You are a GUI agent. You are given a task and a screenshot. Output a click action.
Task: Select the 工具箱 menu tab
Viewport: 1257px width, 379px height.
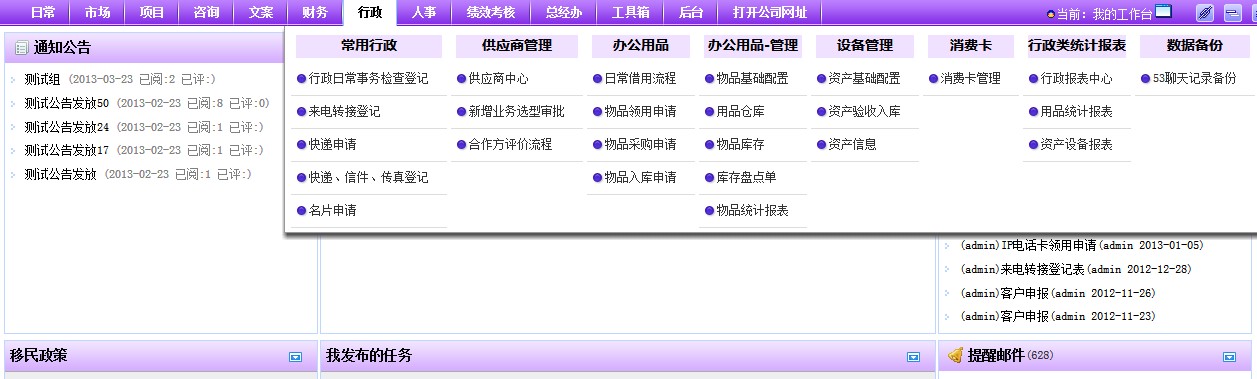630,13
